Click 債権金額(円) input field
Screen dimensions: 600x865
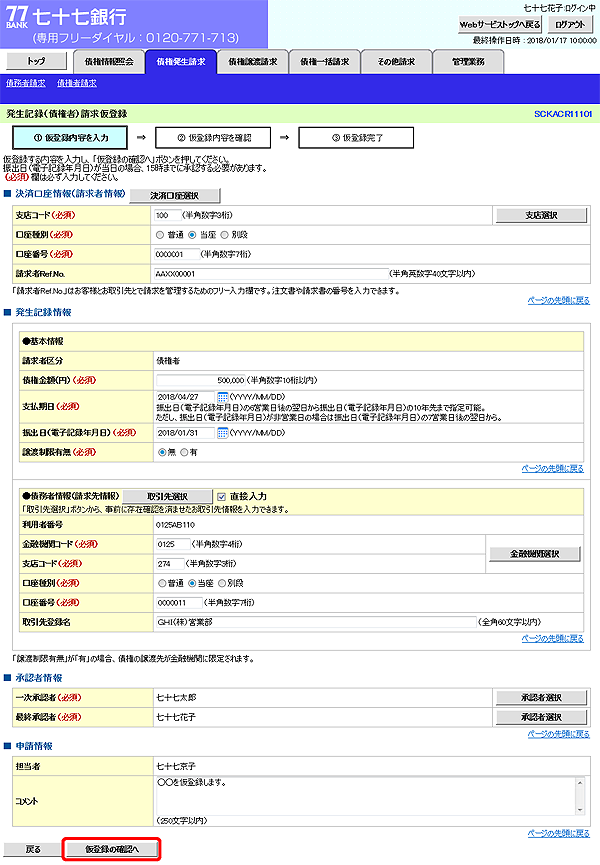201,381
